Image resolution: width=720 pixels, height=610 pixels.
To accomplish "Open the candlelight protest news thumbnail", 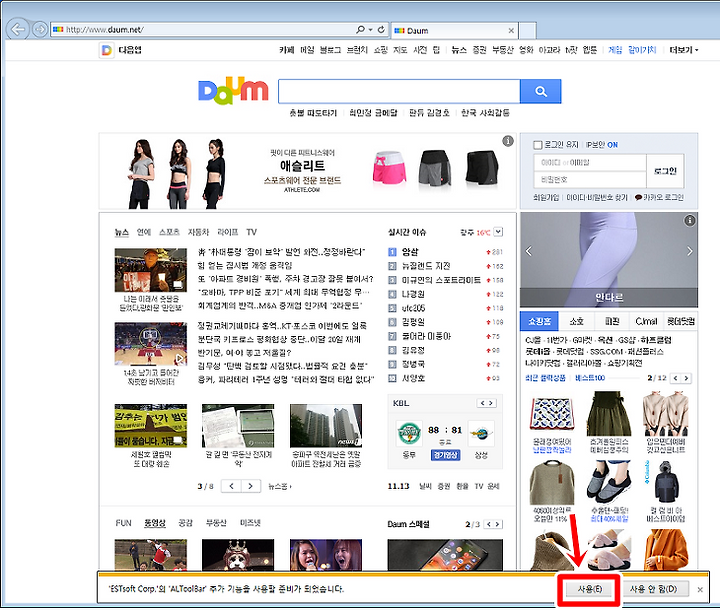I will (x=151, y=270).
